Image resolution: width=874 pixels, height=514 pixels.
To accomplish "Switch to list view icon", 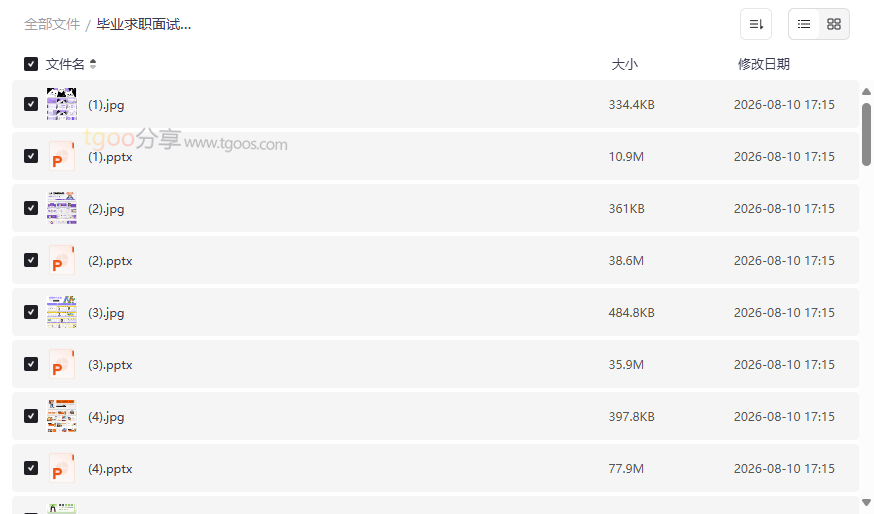I will point(804,25).
